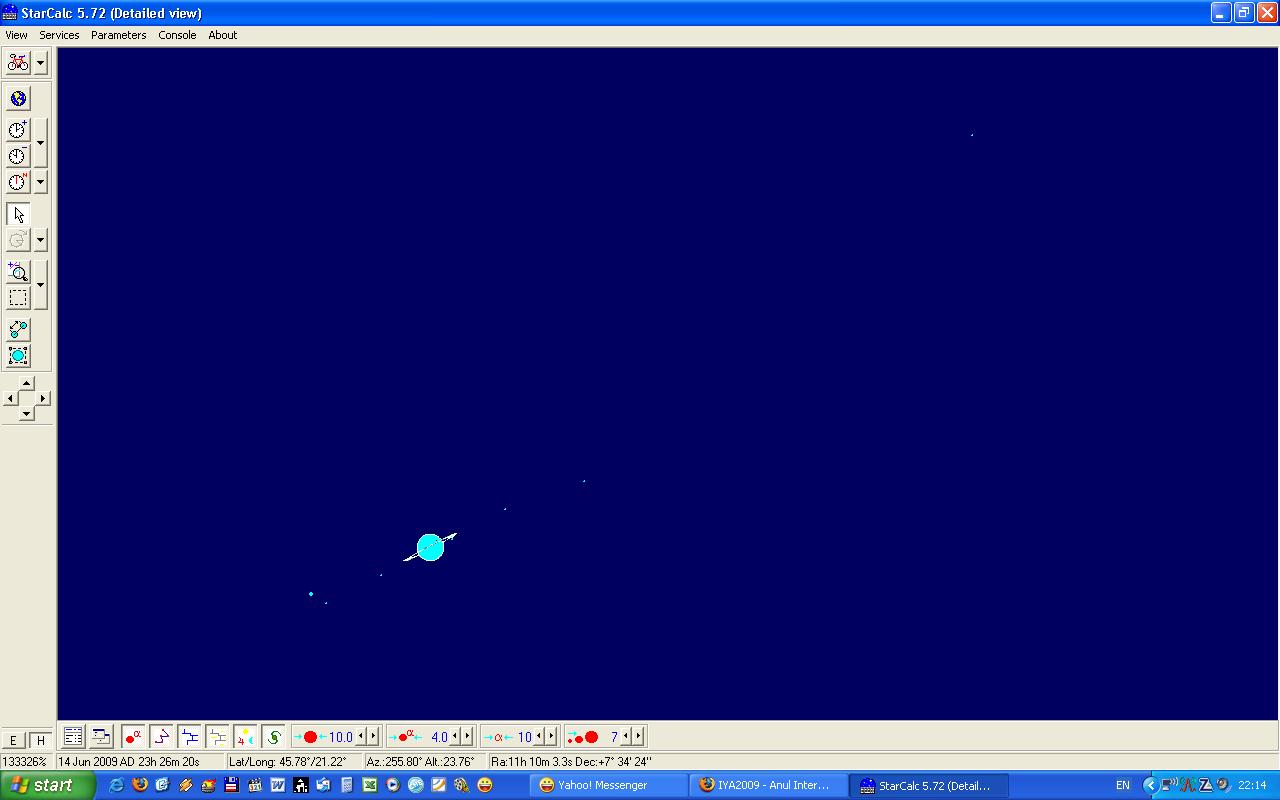Expand dropdown beside the red-hand clock icon
Screen dimensions: 1280x800
click(x=40, y=182)
